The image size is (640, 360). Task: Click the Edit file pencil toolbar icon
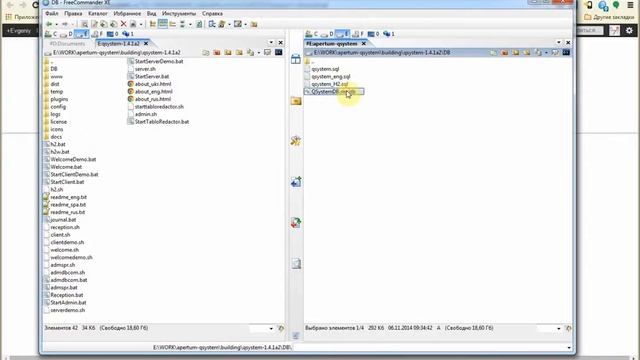coord(94,24)
